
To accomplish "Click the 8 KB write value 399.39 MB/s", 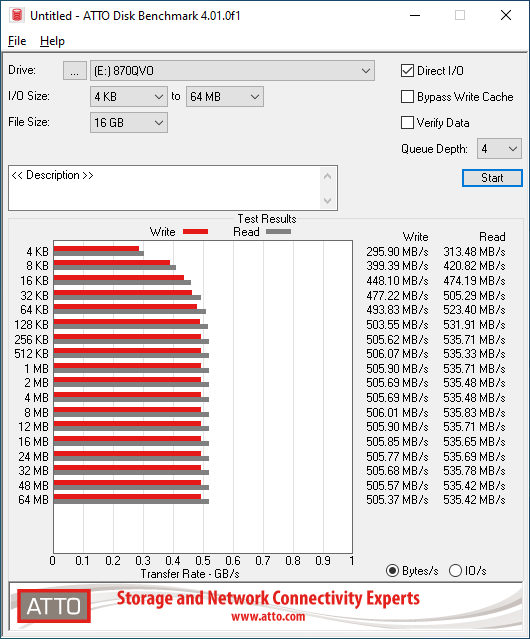I will coord(397,266).
